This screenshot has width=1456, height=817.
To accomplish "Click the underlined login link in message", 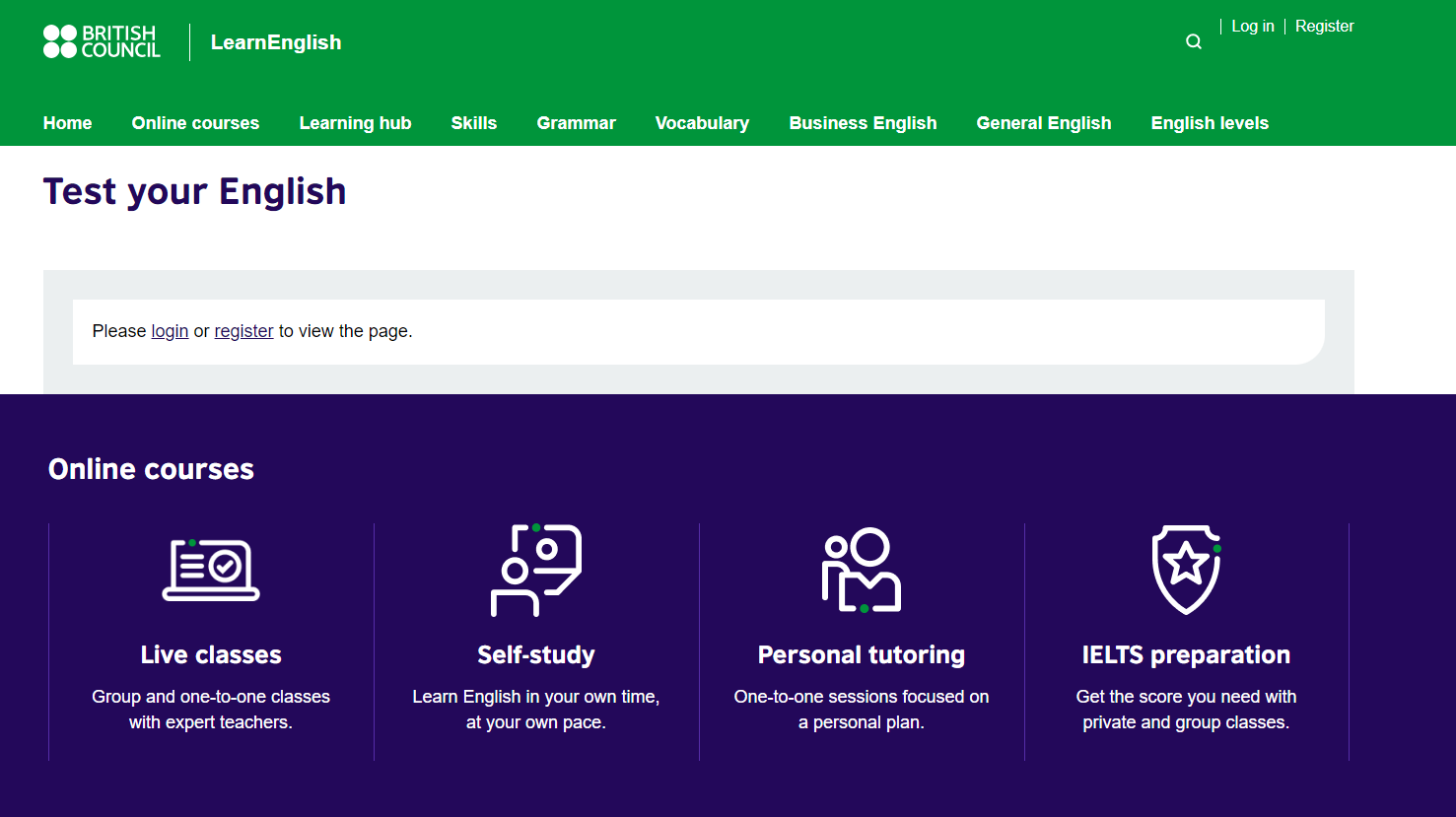I will (170, 331).
